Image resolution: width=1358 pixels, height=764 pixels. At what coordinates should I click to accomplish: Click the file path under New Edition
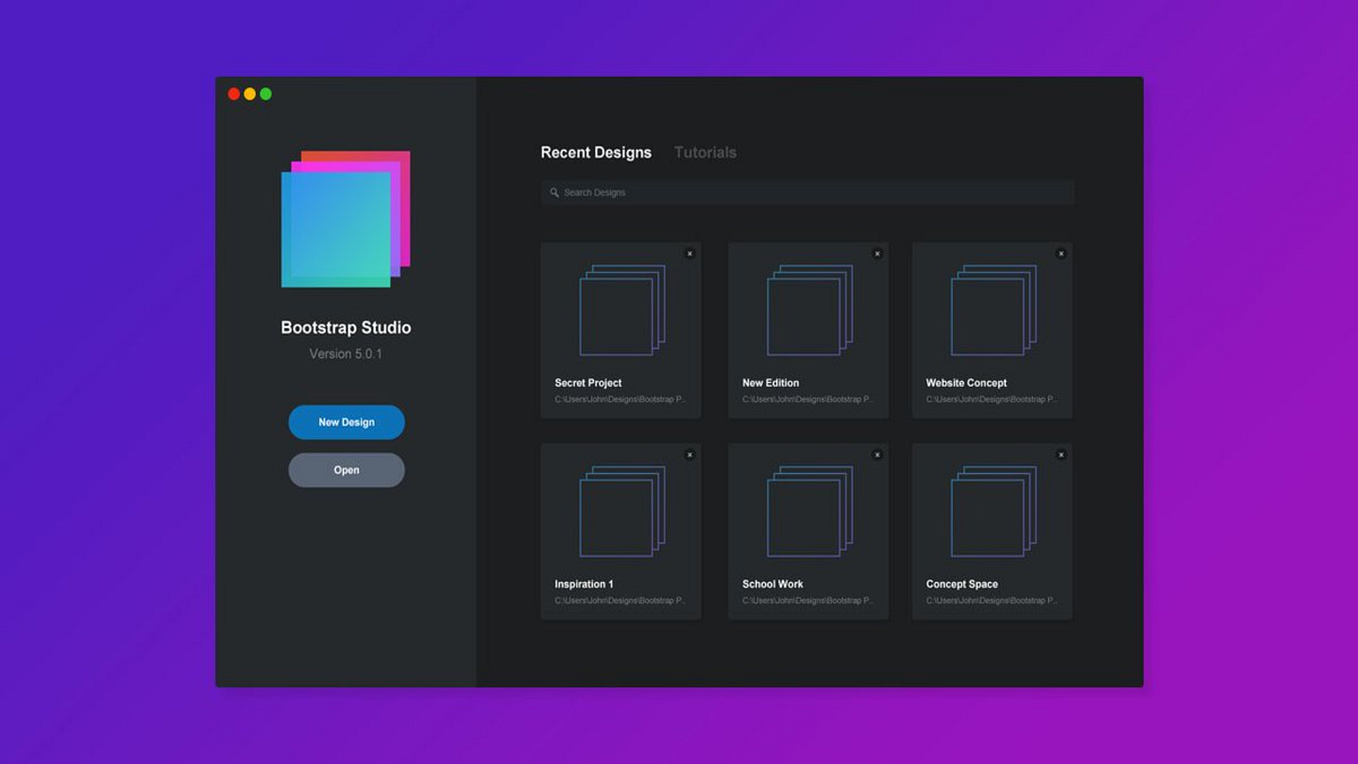pos(808,400)
